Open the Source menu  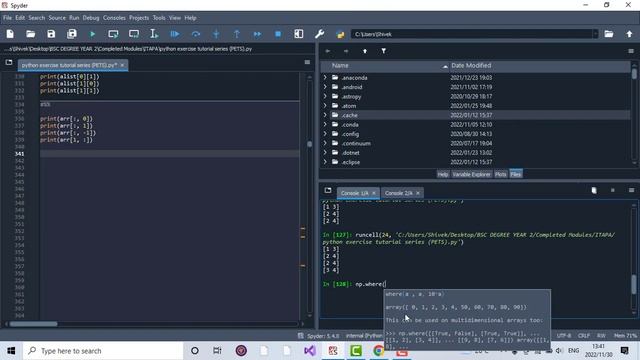click(x=57, y=18)
